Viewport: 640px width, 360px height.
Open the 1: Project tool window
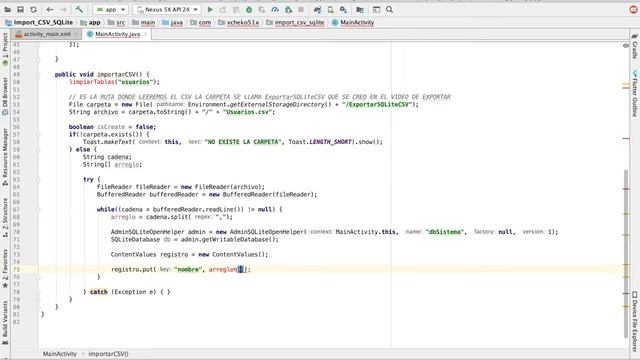click(x=5, y=49)
